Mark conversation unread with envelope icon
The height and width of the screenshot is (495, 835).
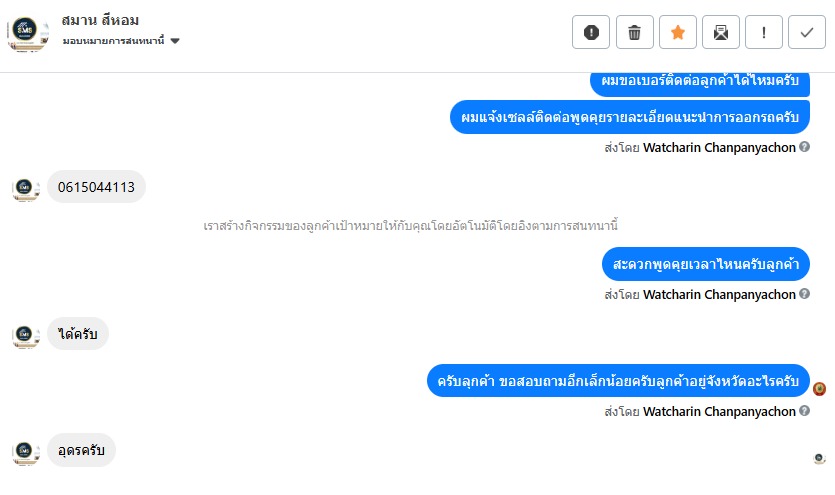[721, 33]
